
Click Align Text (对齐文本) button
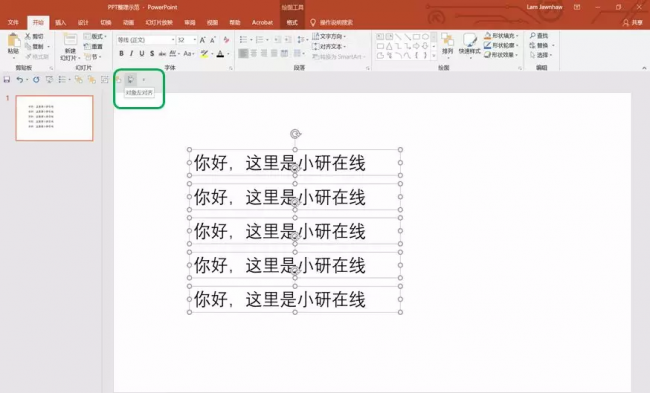[329, 46]
